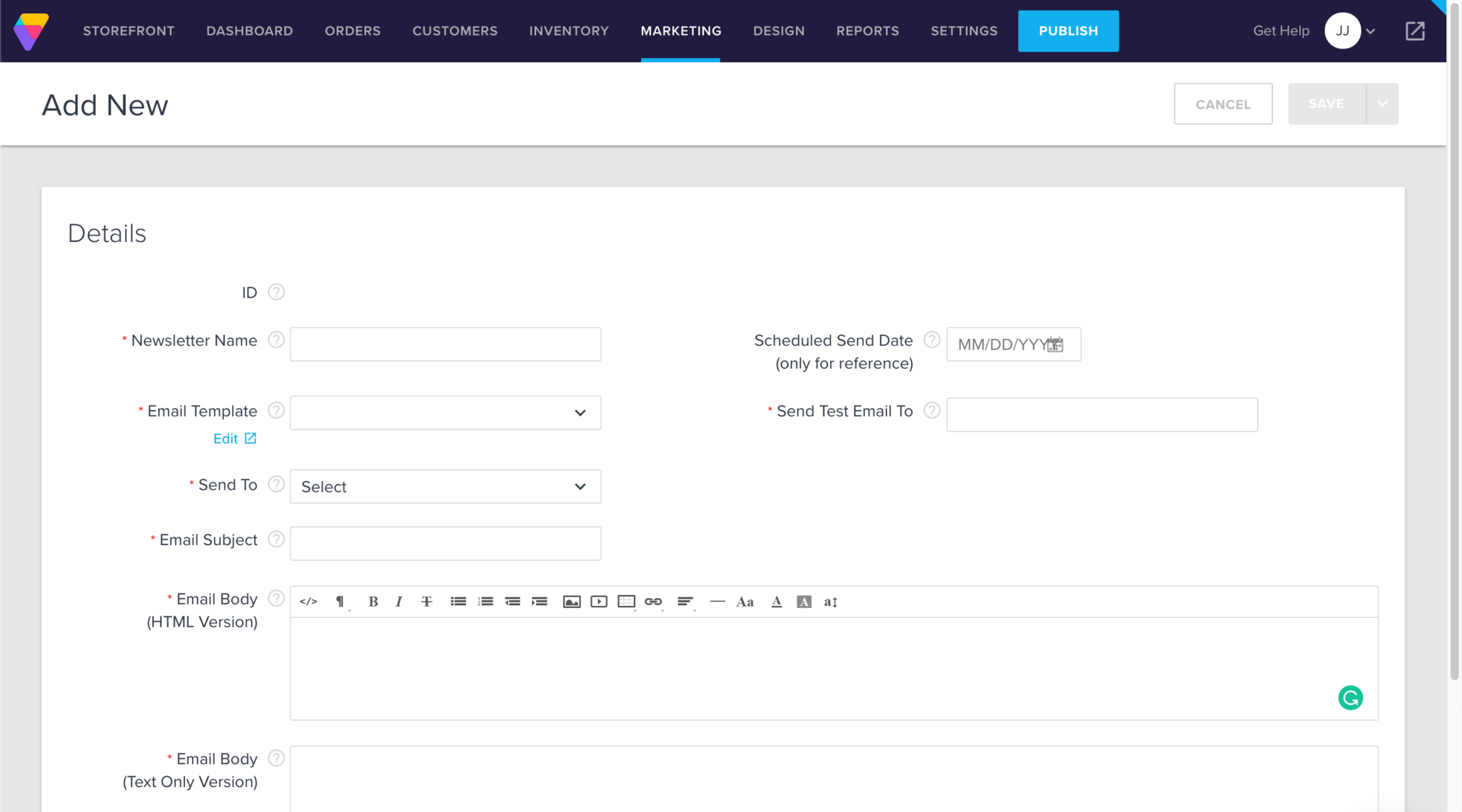The height and width of the screenshot is (812, 1462).
Task: Insert a horizontal line in the email editor
Action: coord(717,602)
